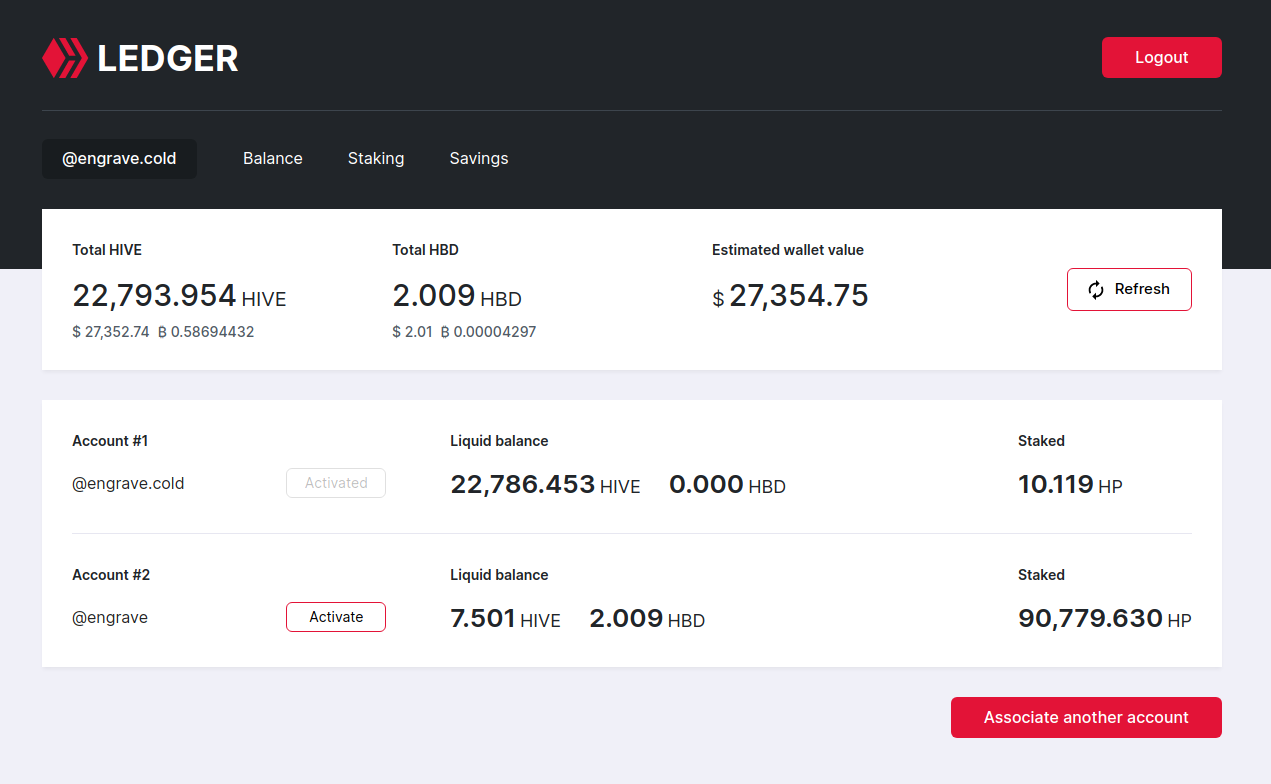1271x784 pixels.
Task: Click the Bitcoin value 0.00004297
Action: (489, 332)
